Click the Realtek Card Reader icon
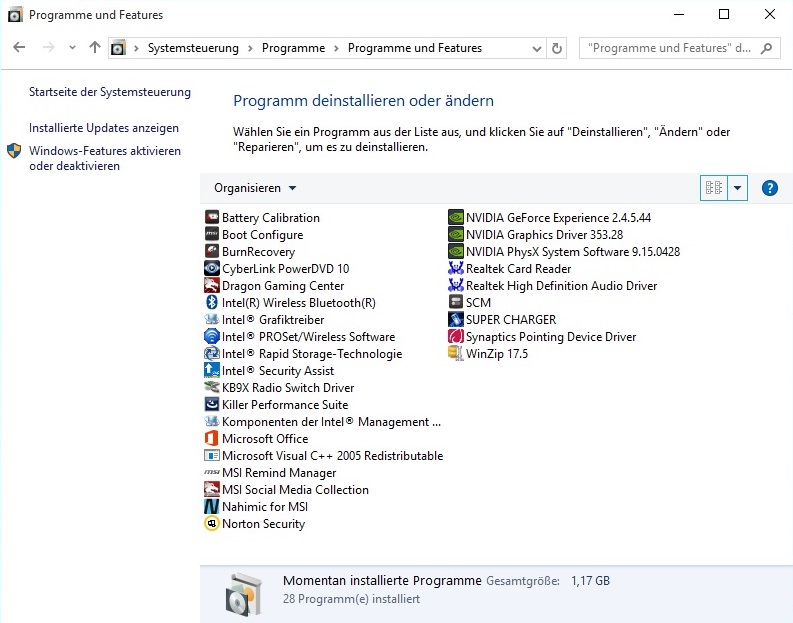Screen dimensions: 793x623 pyautogui.click(x=456, y=269)
